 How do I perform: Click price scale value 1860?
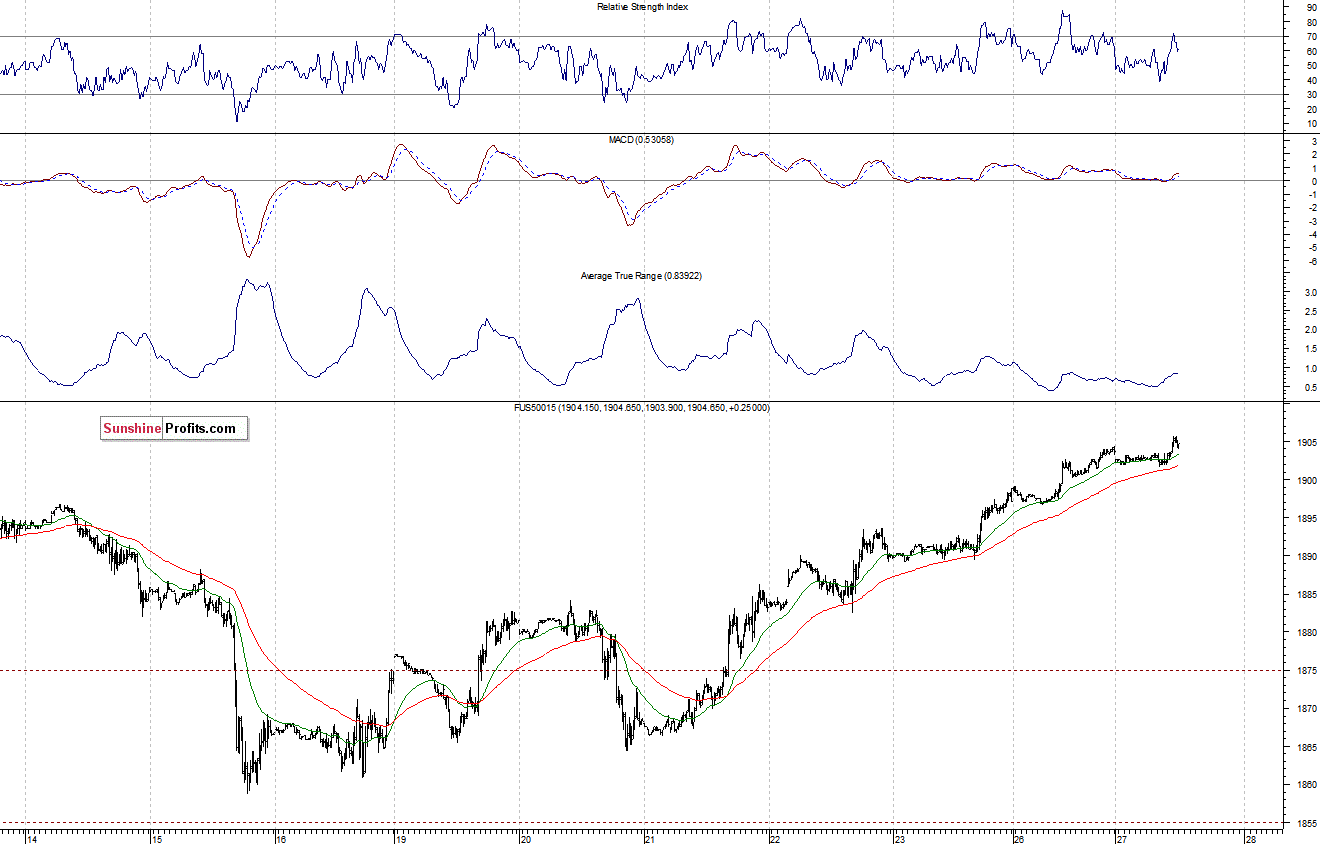(1306, 785)
